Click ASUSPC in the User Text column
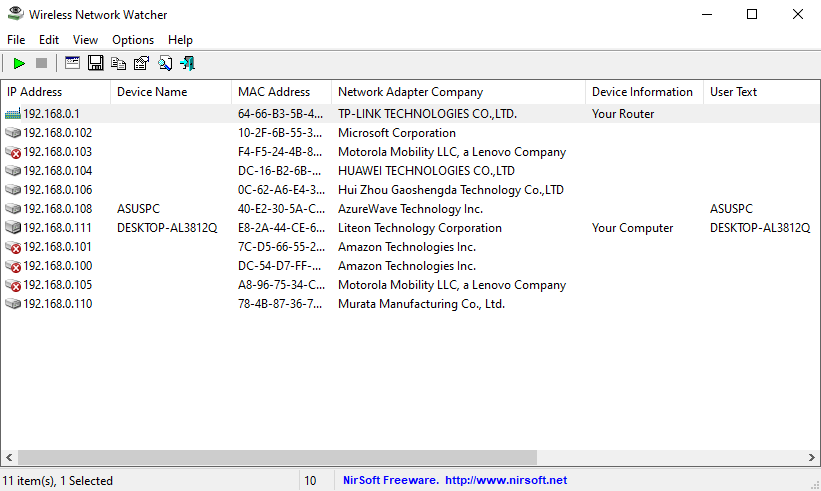This screenshot has height=491, width=821. (731, 209)
